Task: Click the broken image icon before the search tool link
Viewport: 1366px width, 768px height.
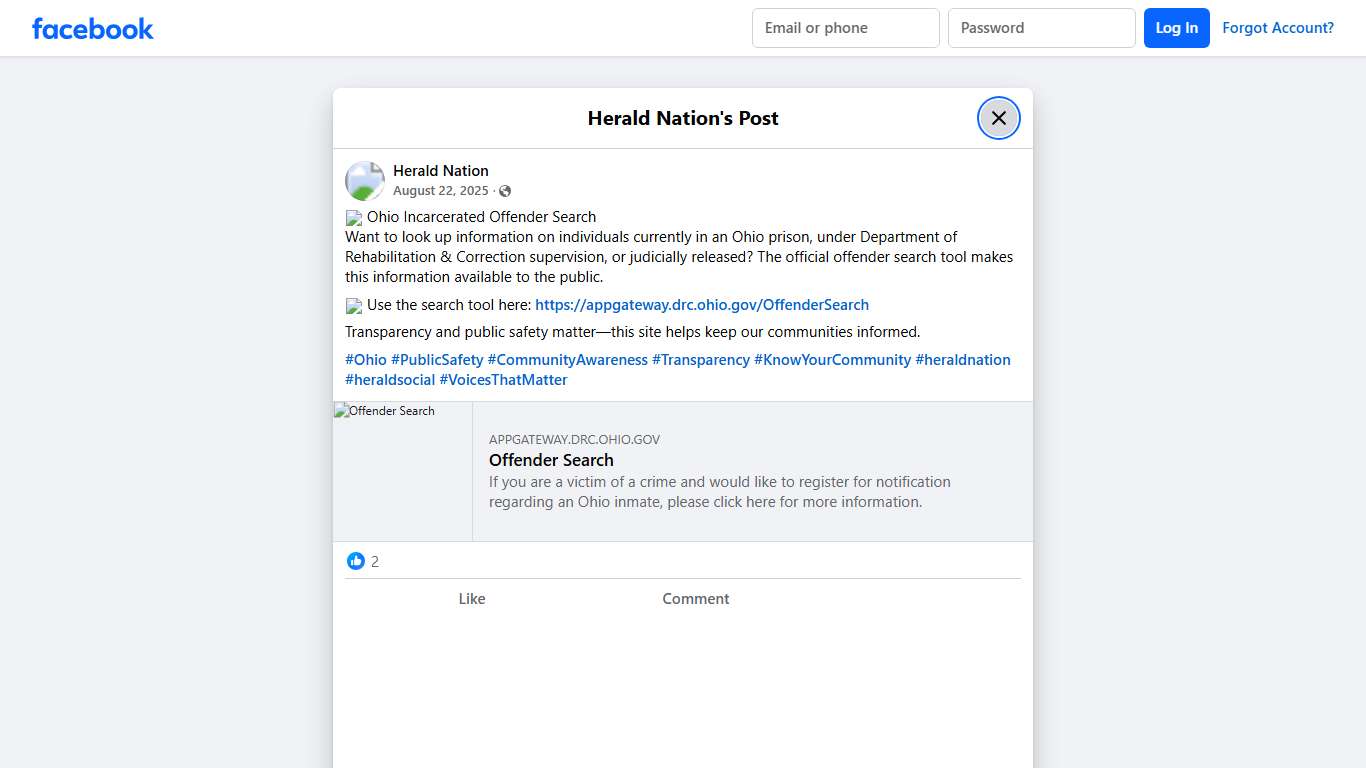Action: [x=354, y=305]
